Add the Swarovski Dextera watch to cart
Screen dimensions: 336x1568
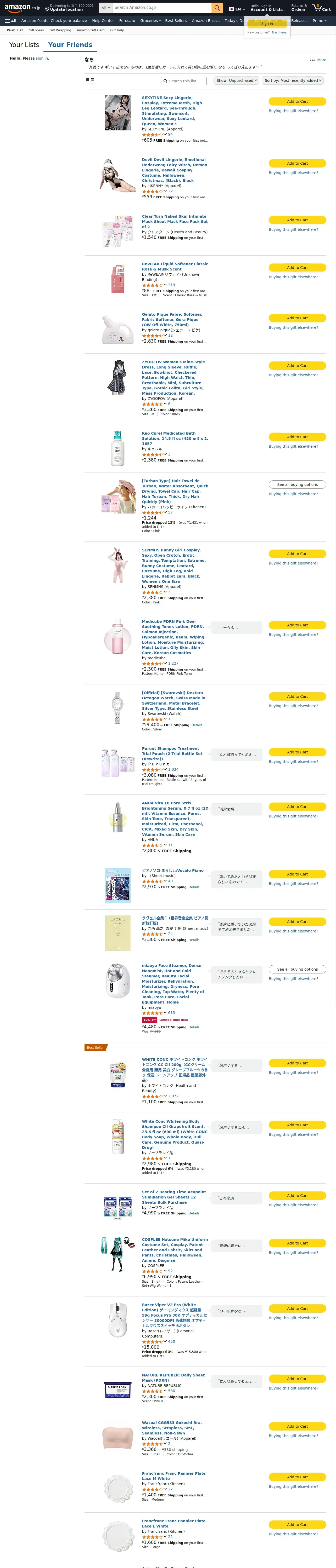point(297,696)
